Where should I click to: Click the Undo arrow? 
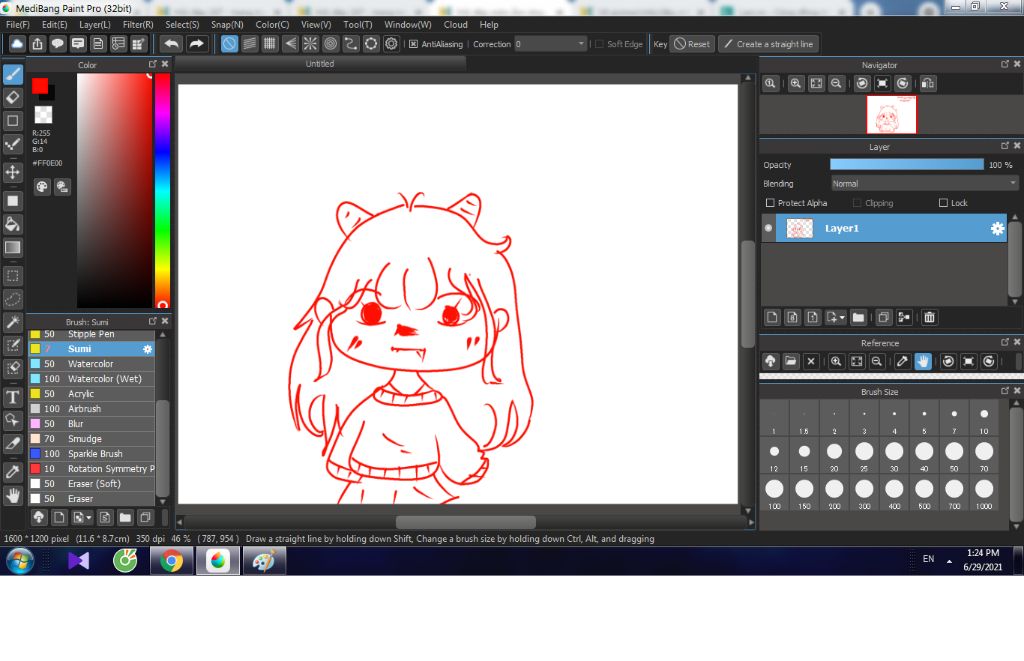click(x=172, y=44)
